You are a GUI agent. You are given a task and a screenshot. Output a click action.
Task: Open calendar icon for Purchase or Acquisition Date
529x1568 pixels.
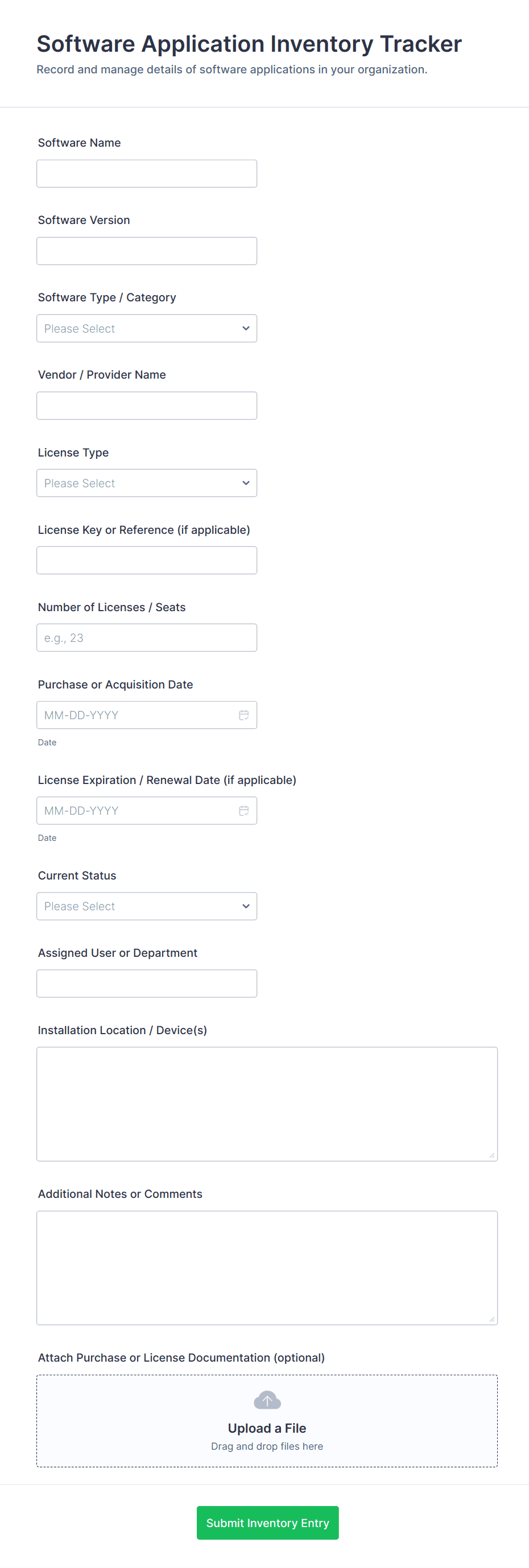243,715
